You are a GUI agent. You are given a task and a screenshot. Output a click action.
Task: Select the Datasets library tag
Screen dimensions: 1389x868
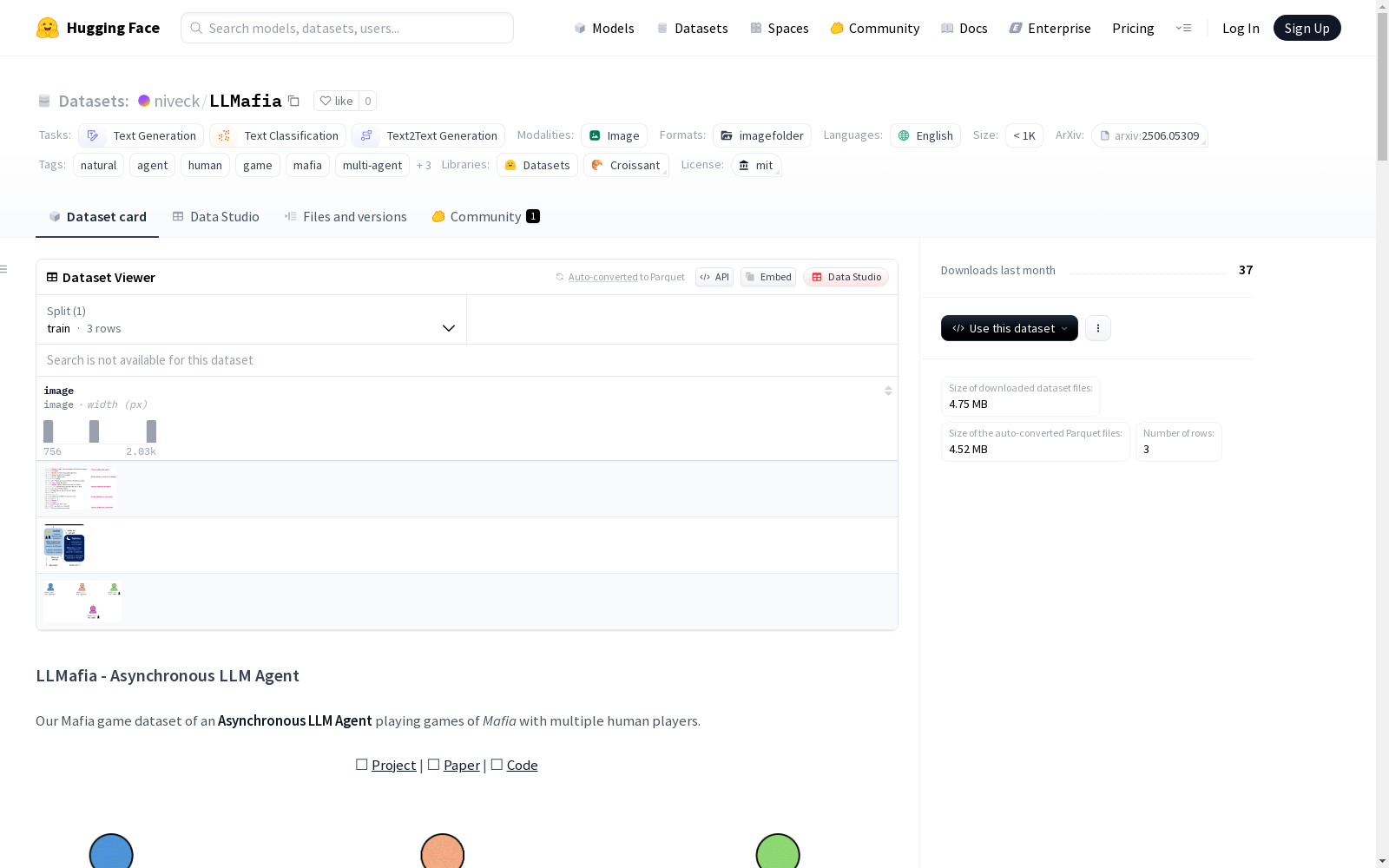[x=537, y=165]
